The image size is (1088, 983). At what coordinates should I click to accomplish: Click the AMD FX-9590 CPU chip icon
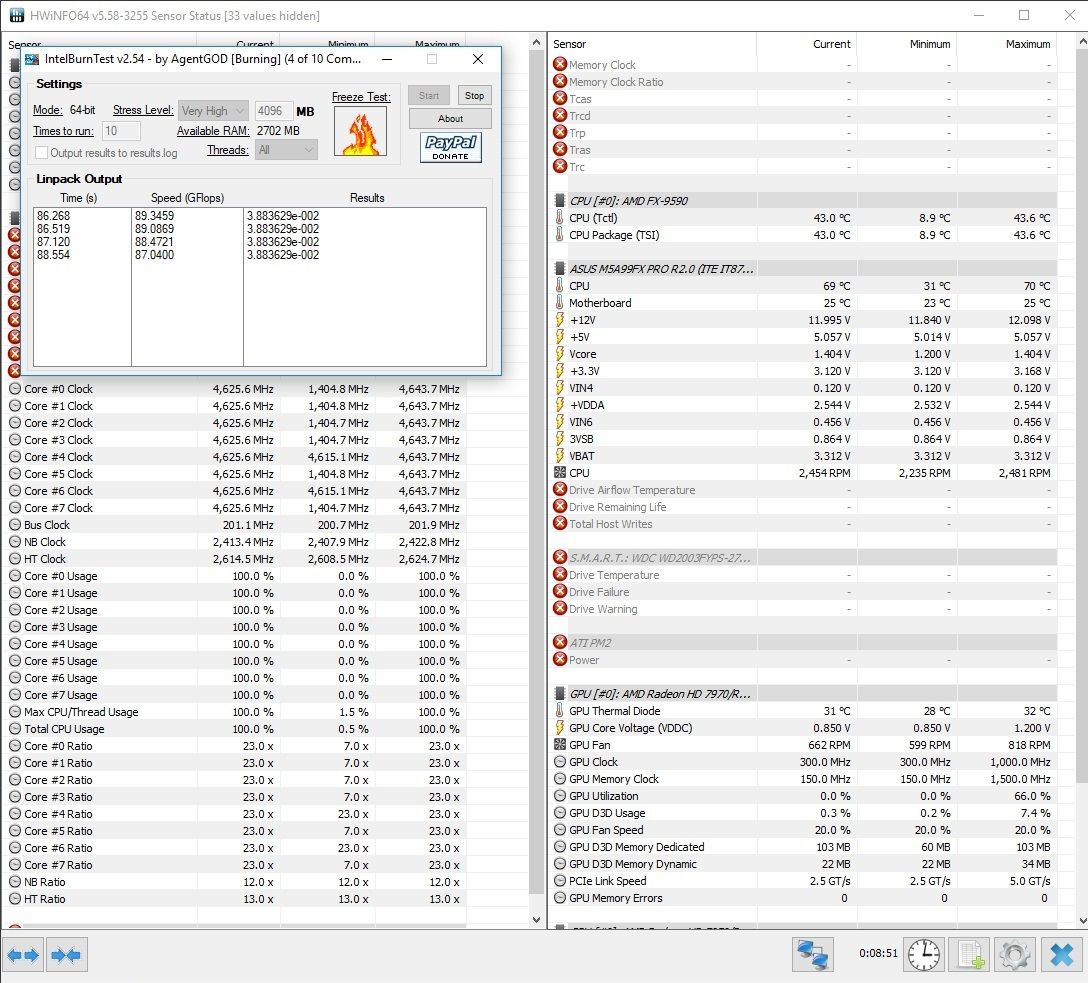click(559, 200)
